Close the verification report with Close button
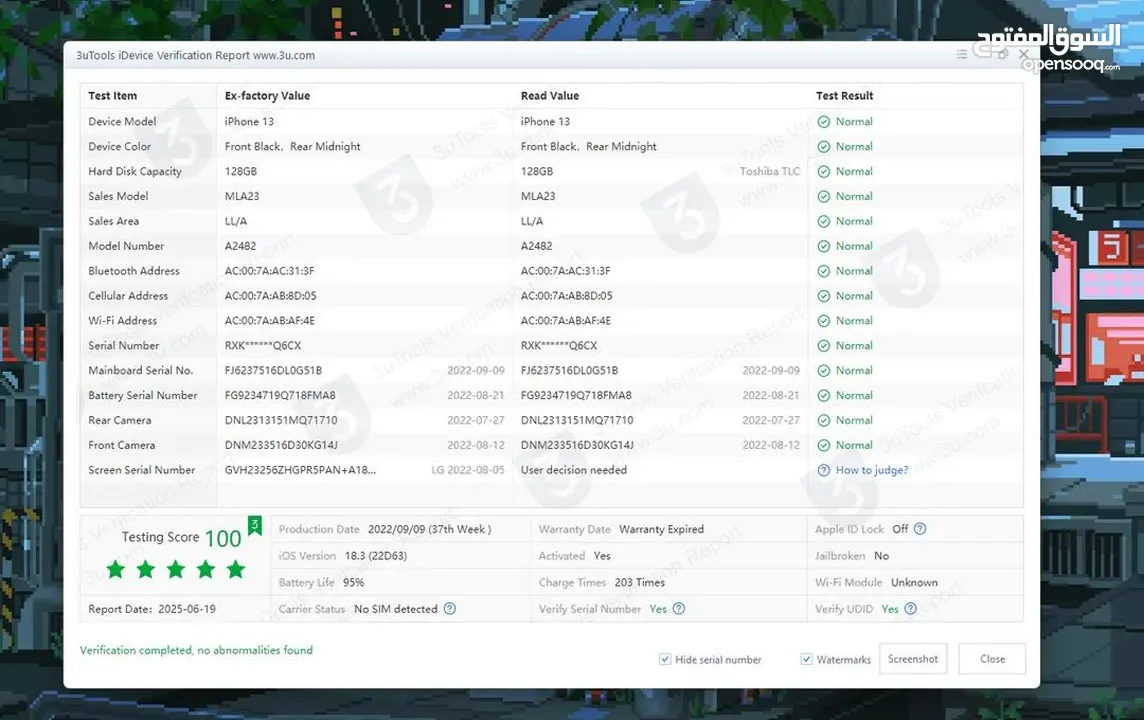The width and height of the screenshot is (1144, 720). coord(992,659)
